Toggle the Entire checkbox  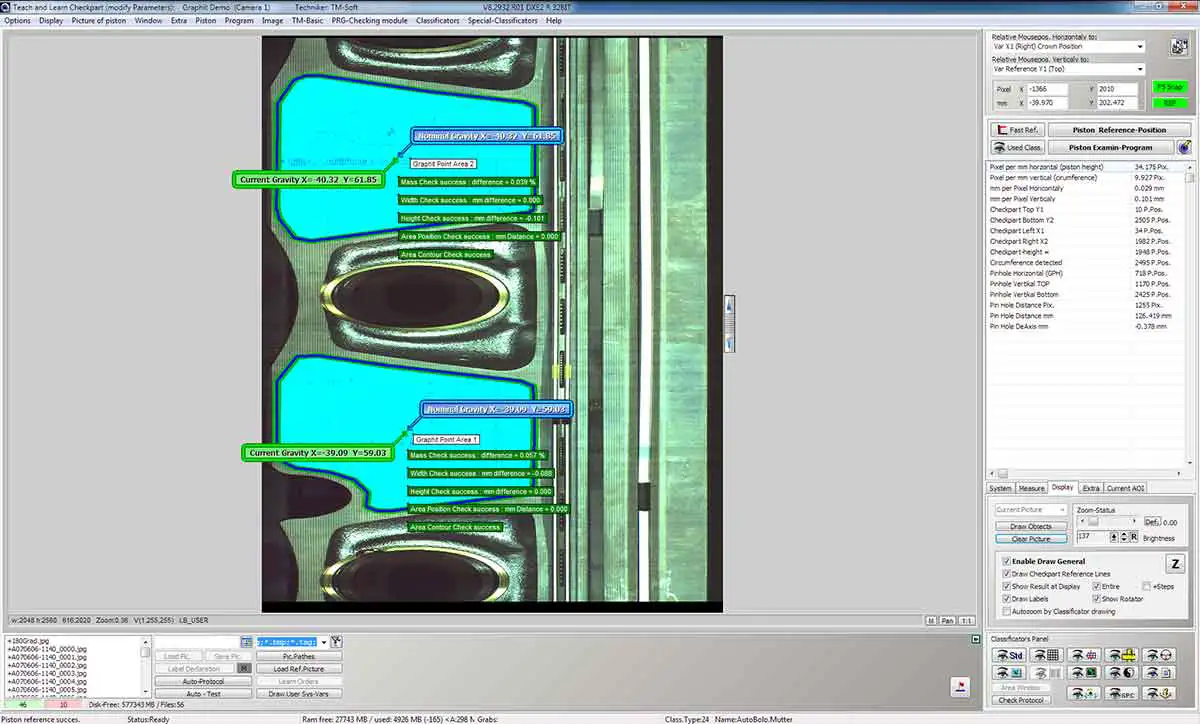point(1096,586)
